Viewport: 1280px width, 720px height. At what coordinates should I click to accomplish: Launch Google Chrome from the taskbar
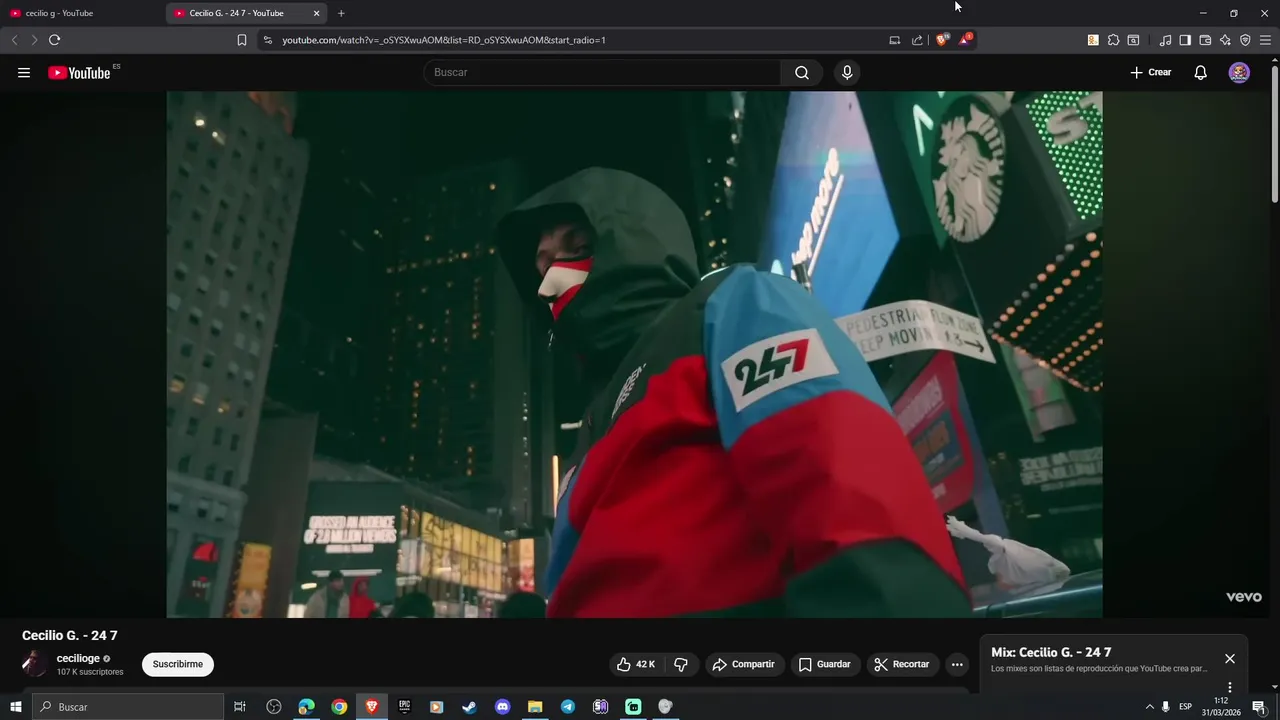pos(339,707)
